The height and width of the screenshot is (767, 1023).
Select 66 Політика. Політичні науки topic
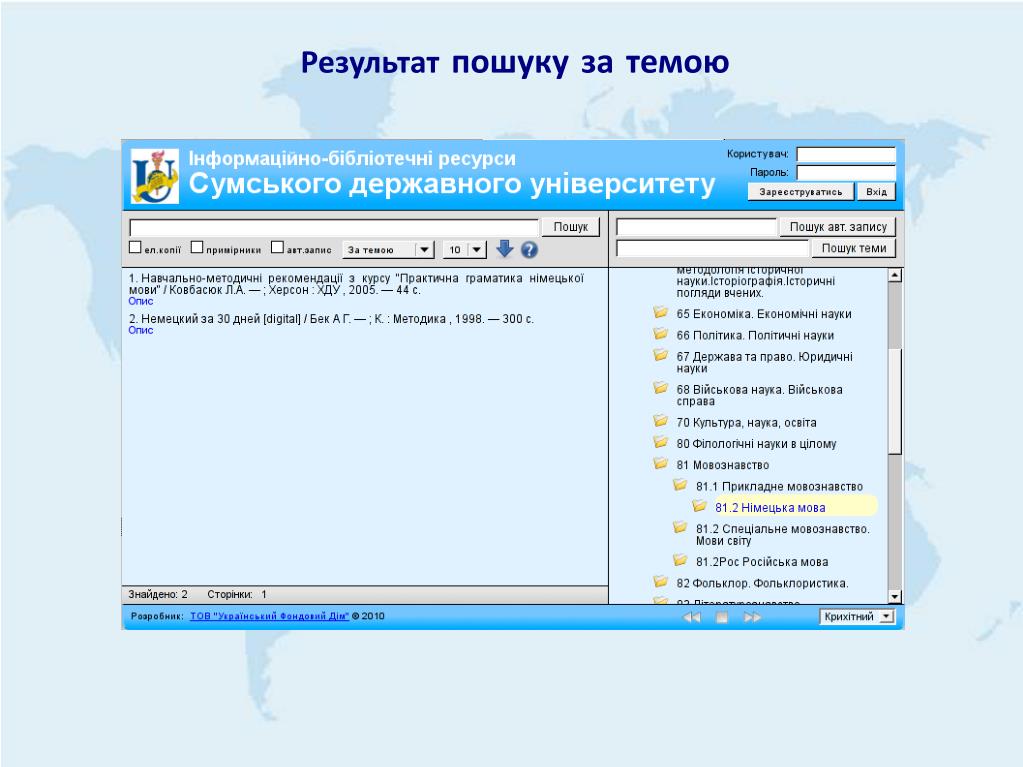755,335
